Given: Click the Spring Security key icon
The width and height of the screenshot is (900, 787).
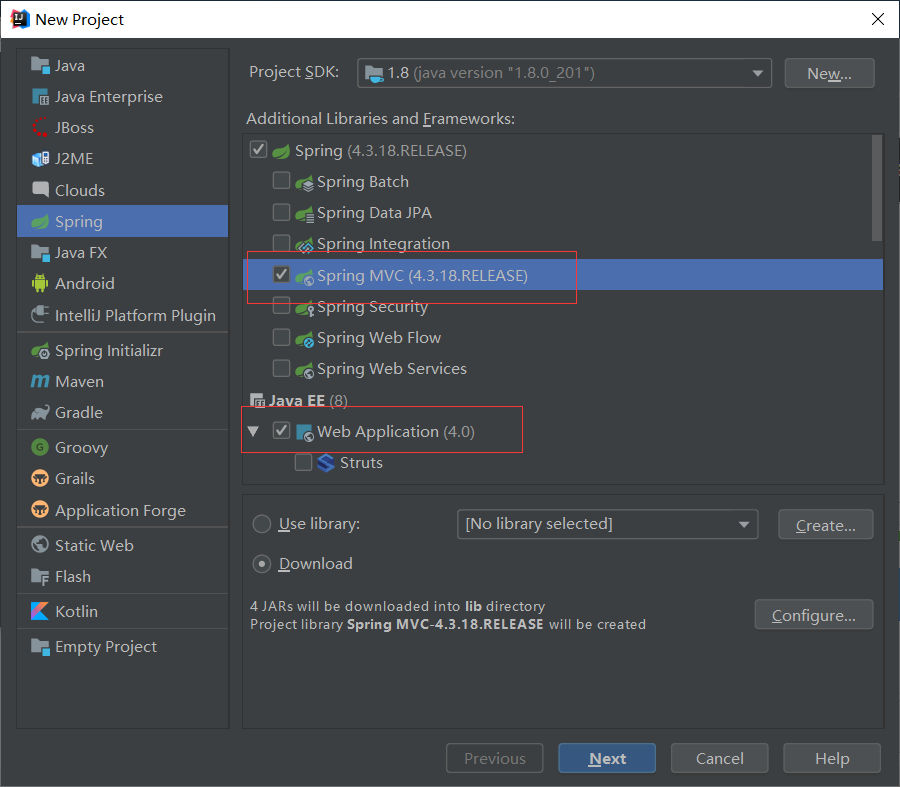Looking at the screenshot, I should 304,308.
